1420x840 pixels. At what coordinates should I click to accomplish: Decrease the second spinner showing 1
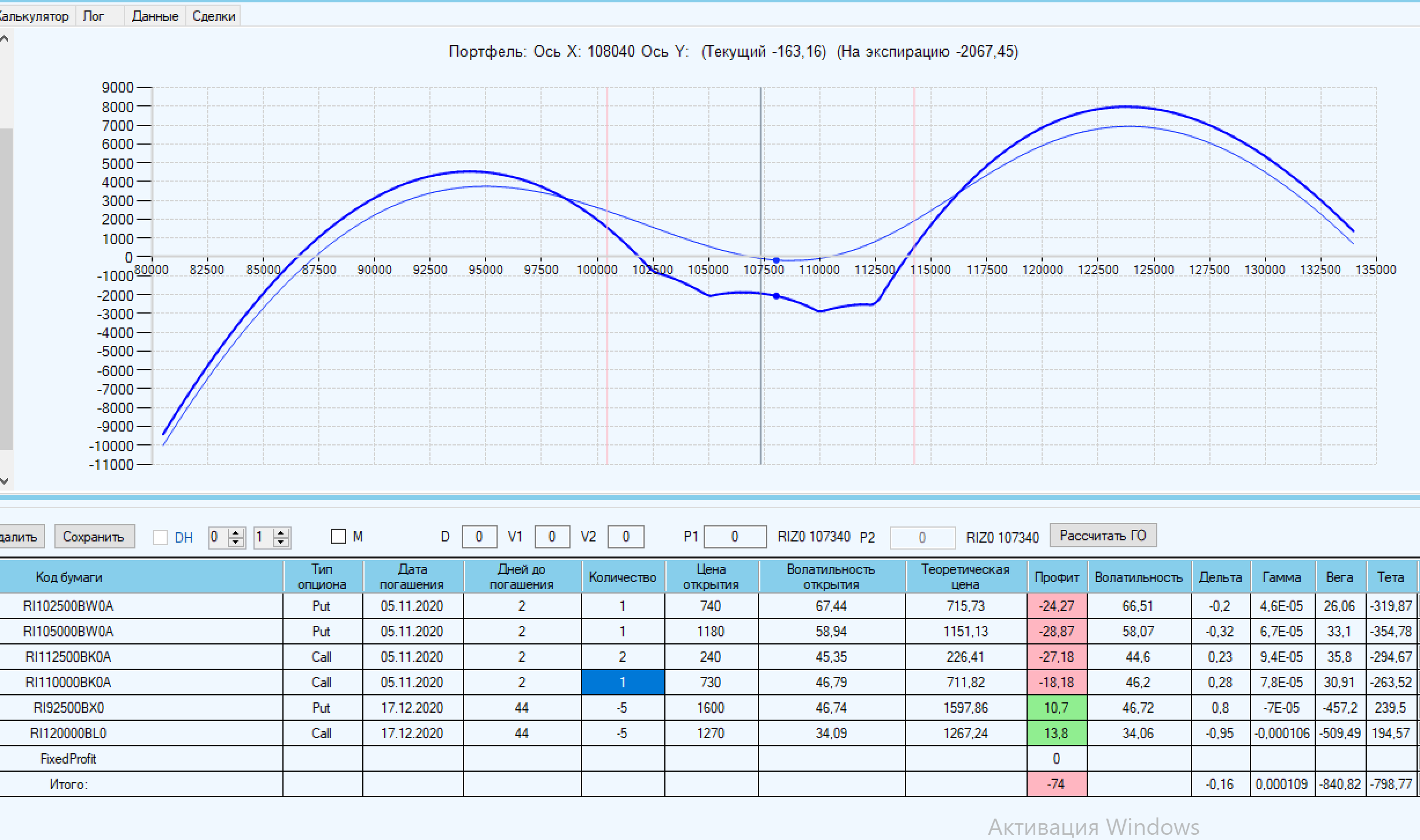(281, 542)
